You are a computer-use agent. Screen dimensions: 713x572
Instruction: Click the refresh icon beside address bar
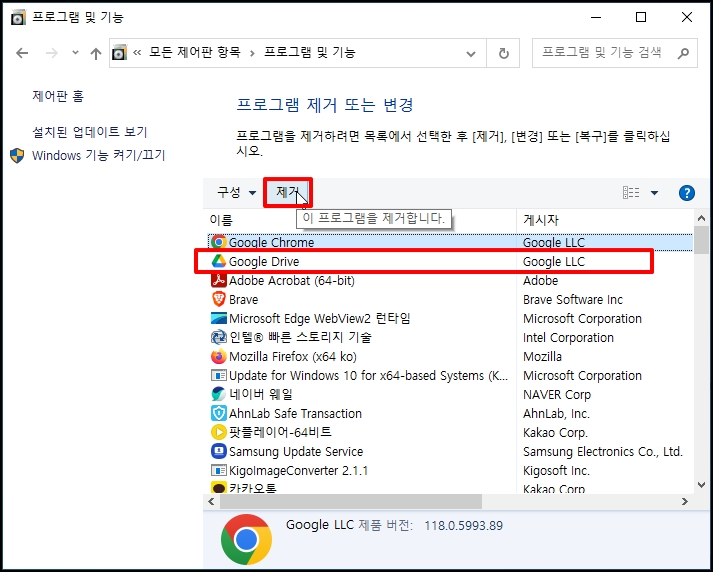[503, 54]
